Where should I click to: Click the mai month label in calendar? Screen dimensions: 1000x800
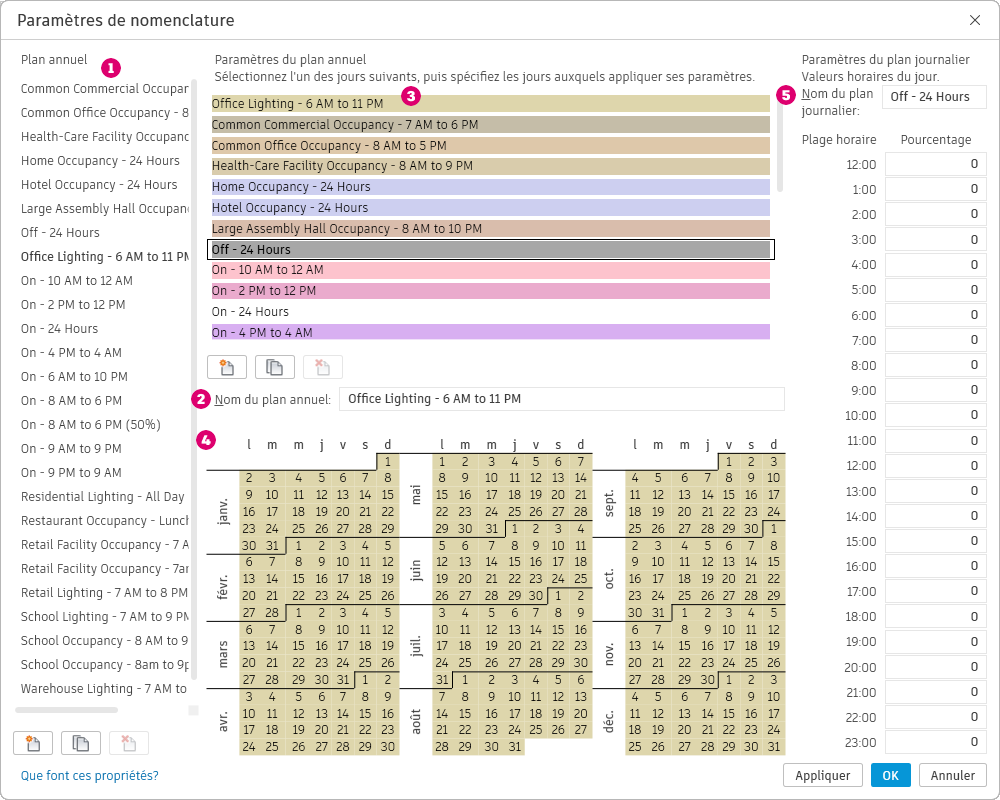(416, 495)
